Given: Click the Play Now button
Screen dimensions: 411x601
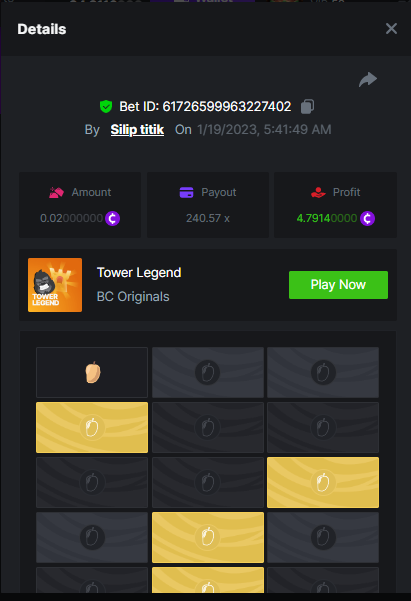Looking at the screenshot, I should [x=338, y=285].
